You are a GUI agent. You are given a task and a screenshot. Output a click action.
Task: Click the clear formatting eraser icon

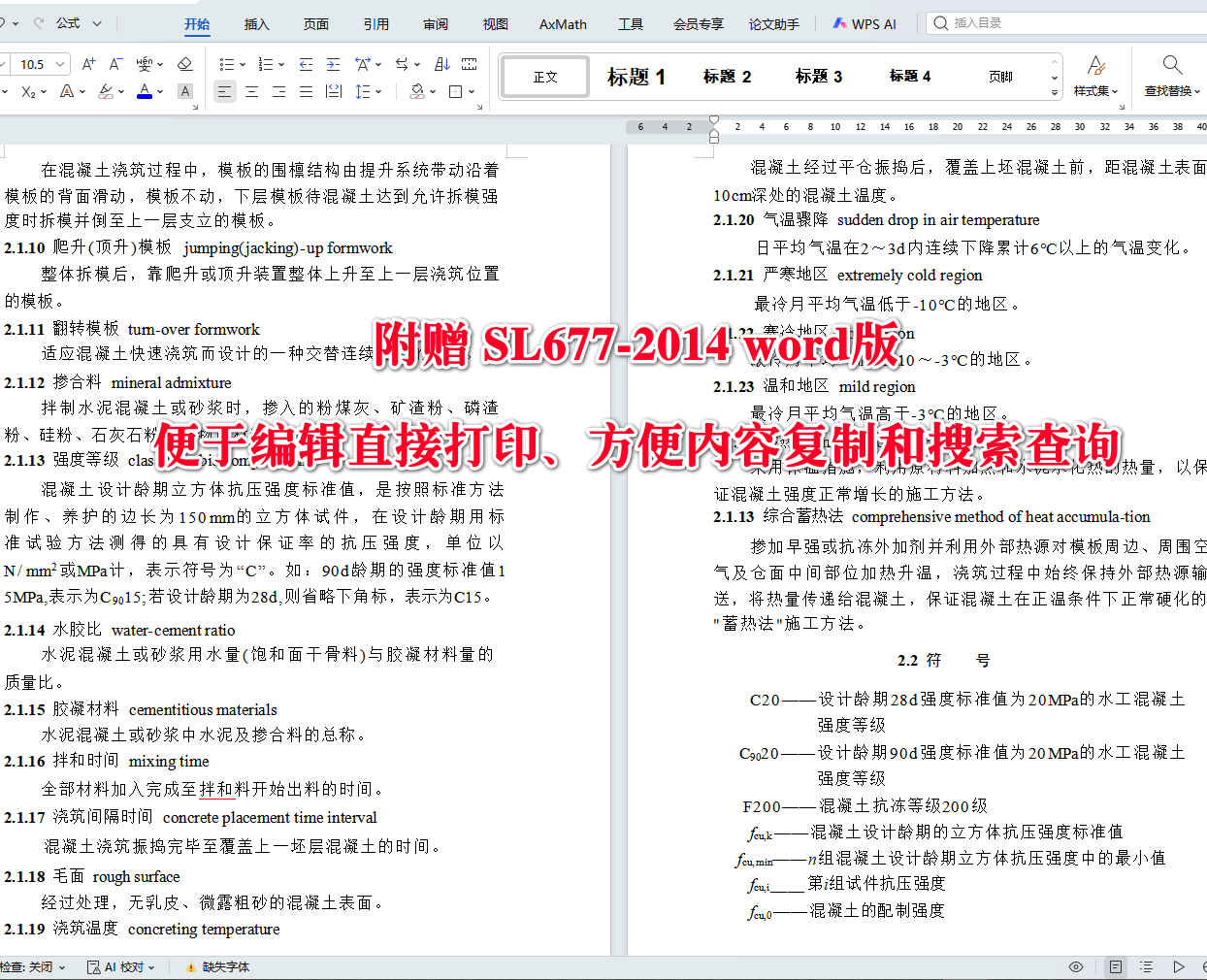[x=185, y=64]
